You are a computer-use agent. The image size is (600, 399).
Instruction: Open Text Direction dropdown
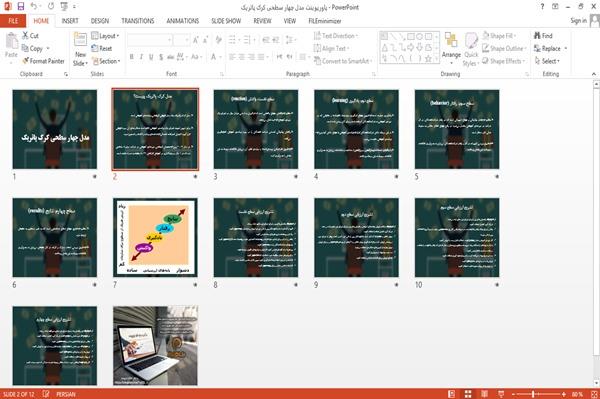336,36
